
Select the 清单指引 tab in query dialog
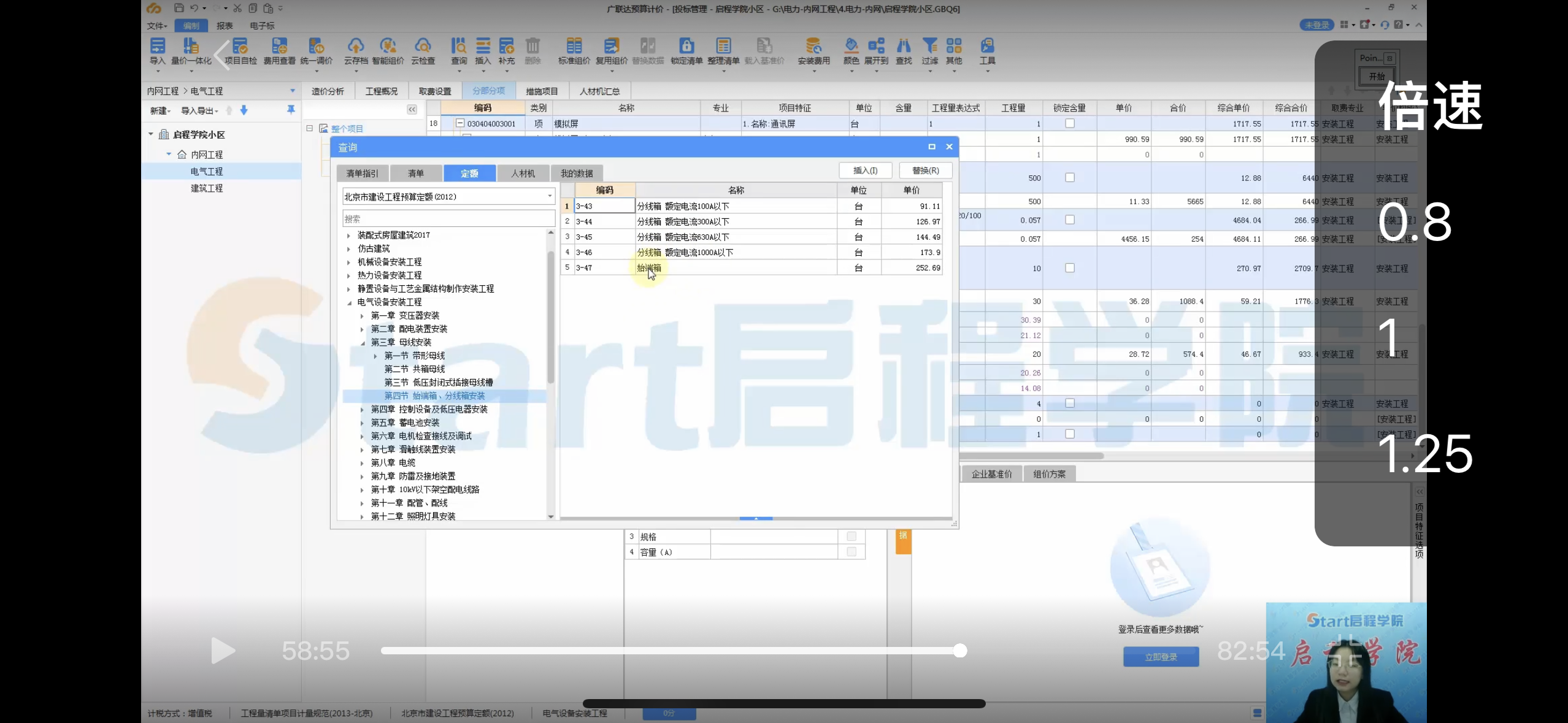pyautogui.click(x=362, y=174)
